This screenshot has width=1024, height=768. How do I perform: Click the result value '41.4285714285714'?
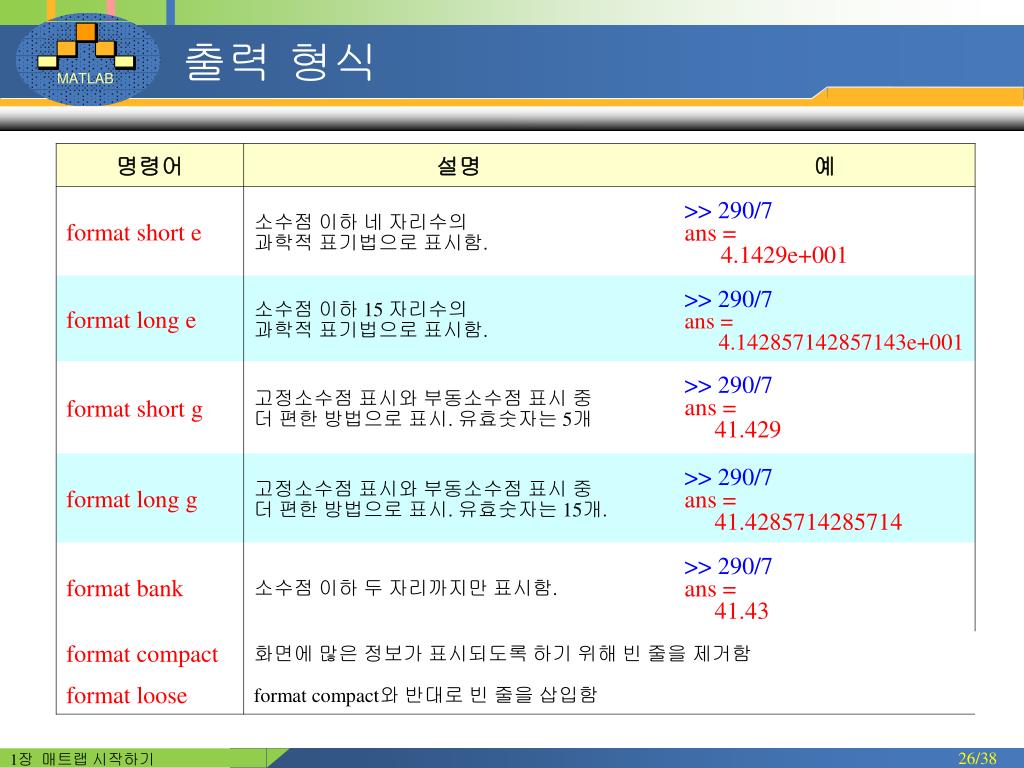pos(808,522)
